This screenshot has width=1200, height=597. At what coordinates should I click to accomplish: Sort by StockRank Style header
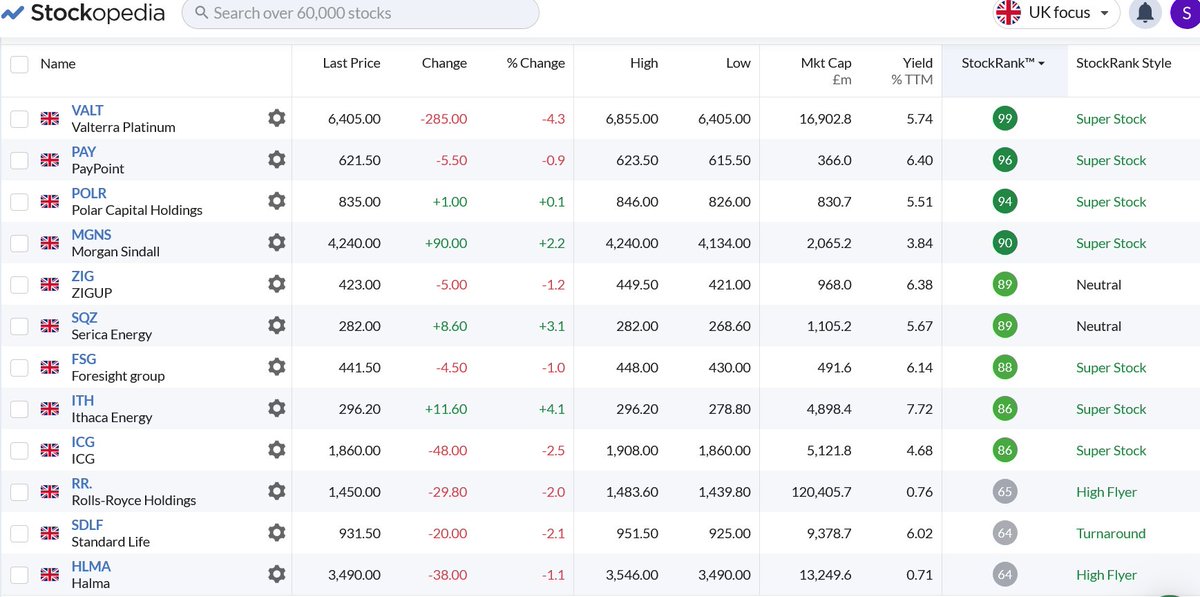1123,63
